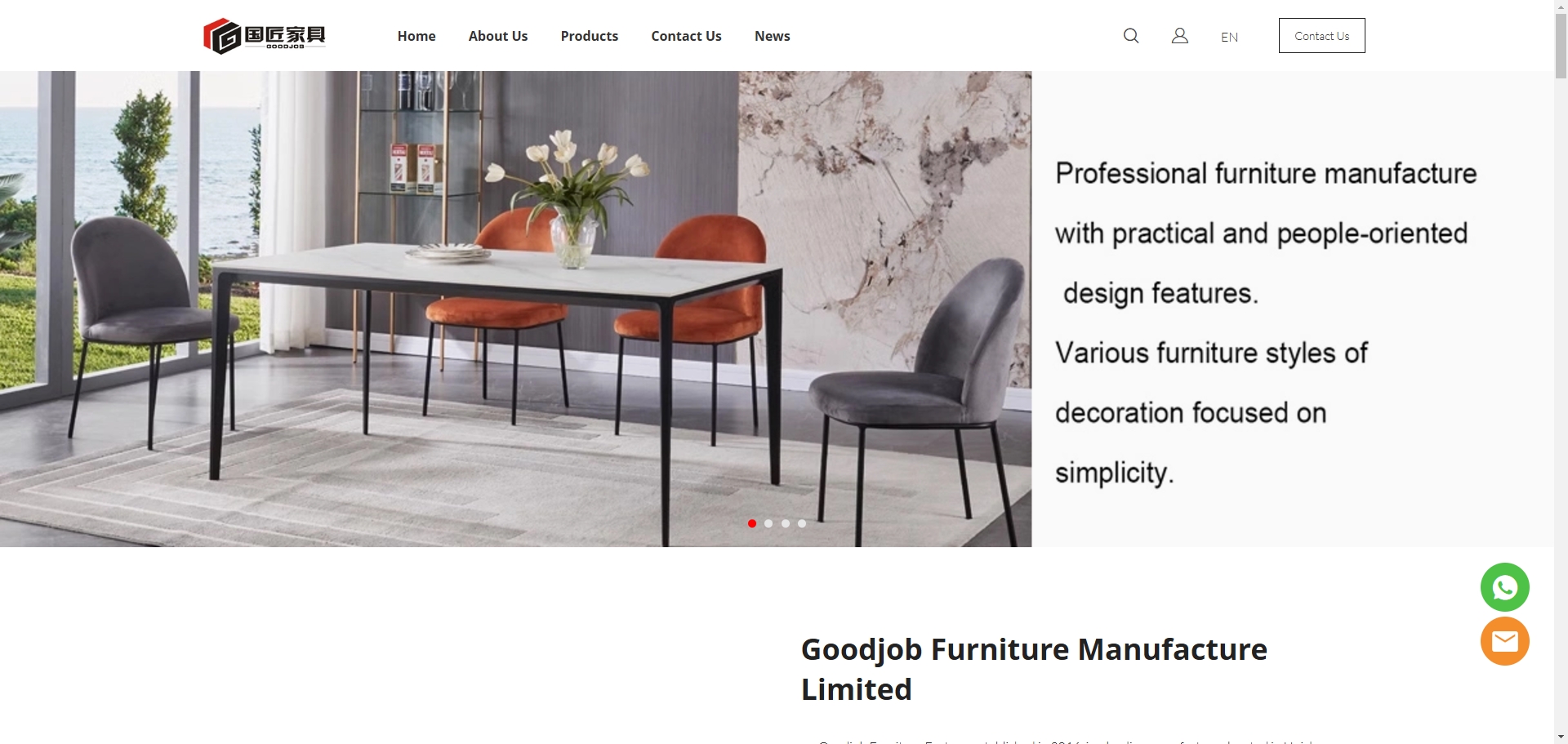Expand the Products menu
Image resolution: width=1568 pixels, height=744 pixels.
pyautogui.click(x=589, y=36)
